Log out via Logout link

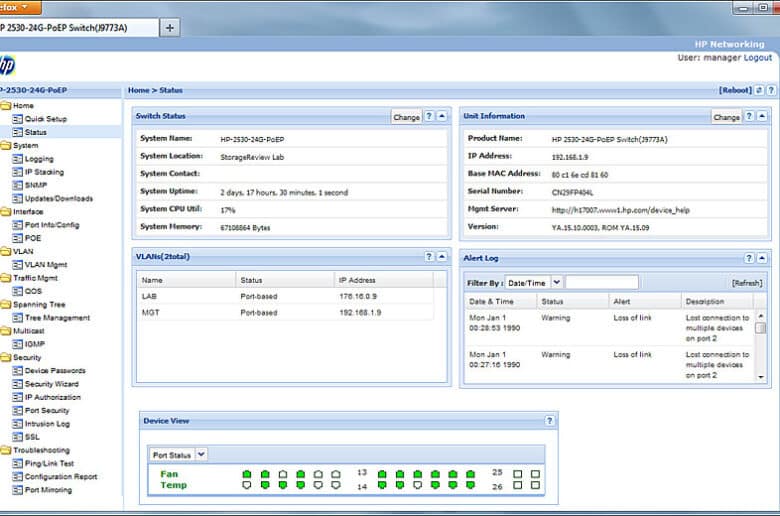point(758,58)
